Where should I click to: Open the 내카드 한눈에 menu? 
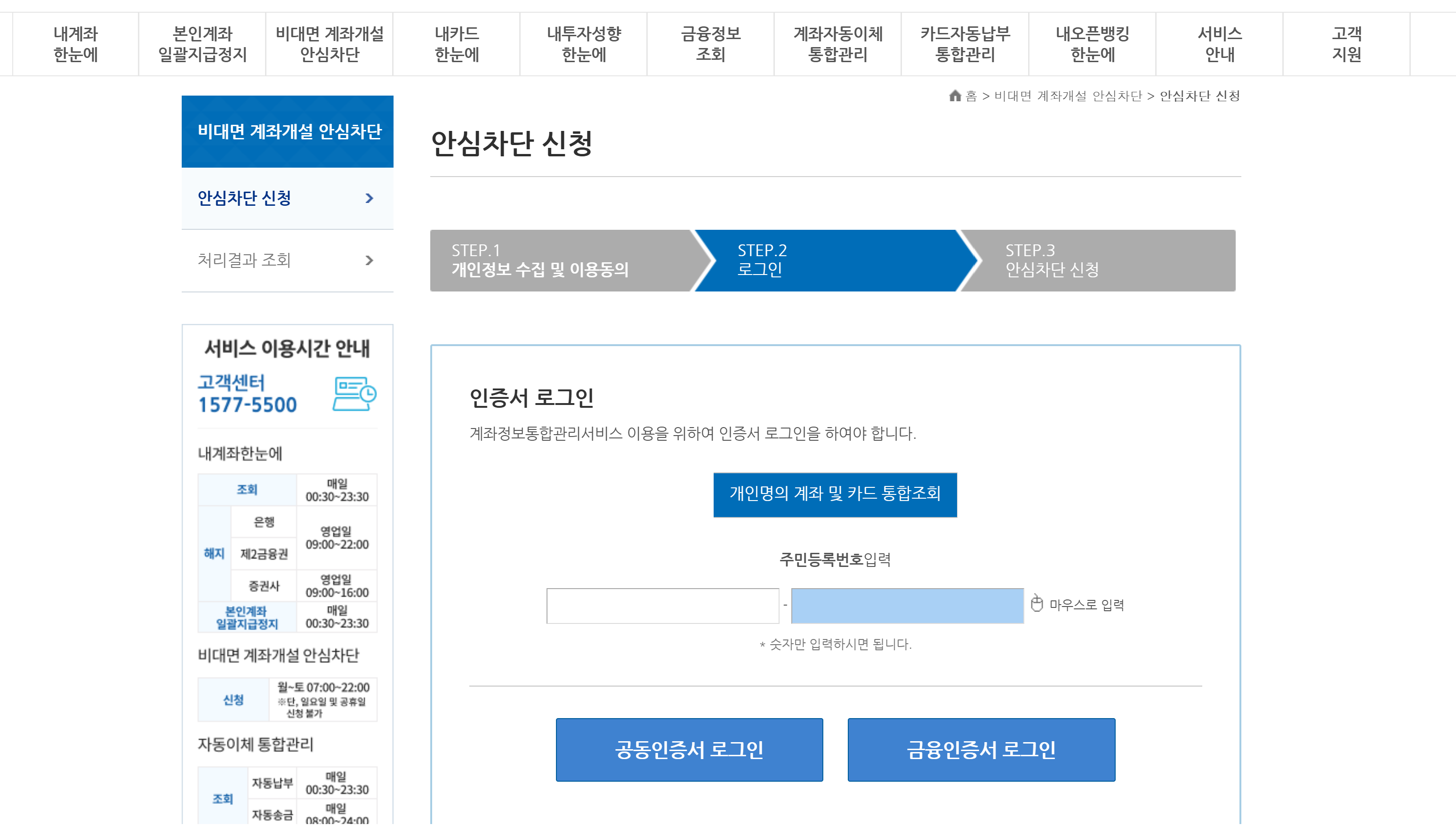[457, 44]
